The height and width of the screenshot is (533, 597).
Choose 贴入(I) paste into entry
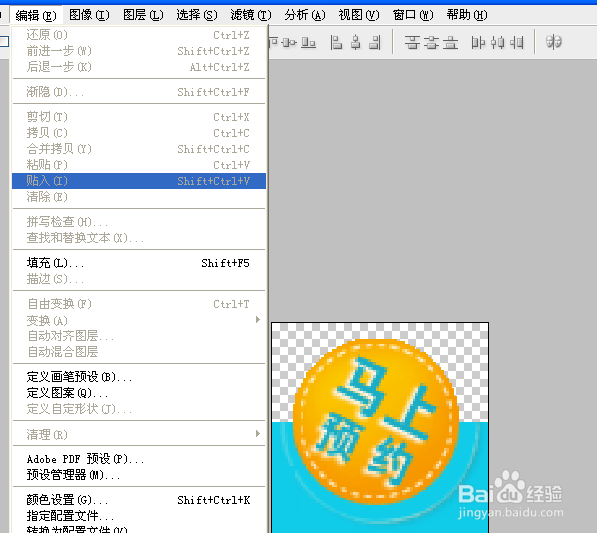point(139,181)
